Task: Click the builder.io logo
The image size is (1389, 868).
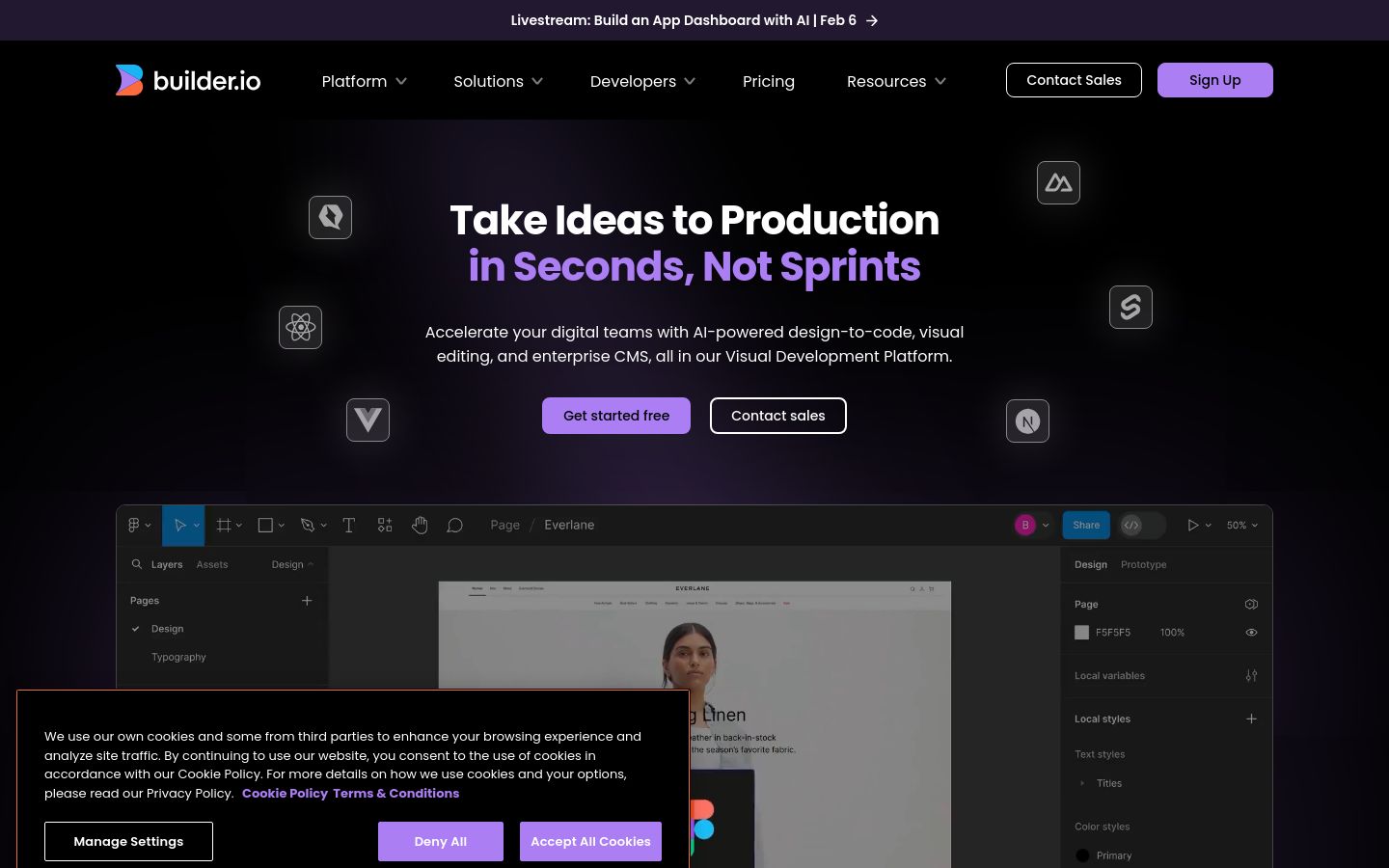Action: [188, 80]
